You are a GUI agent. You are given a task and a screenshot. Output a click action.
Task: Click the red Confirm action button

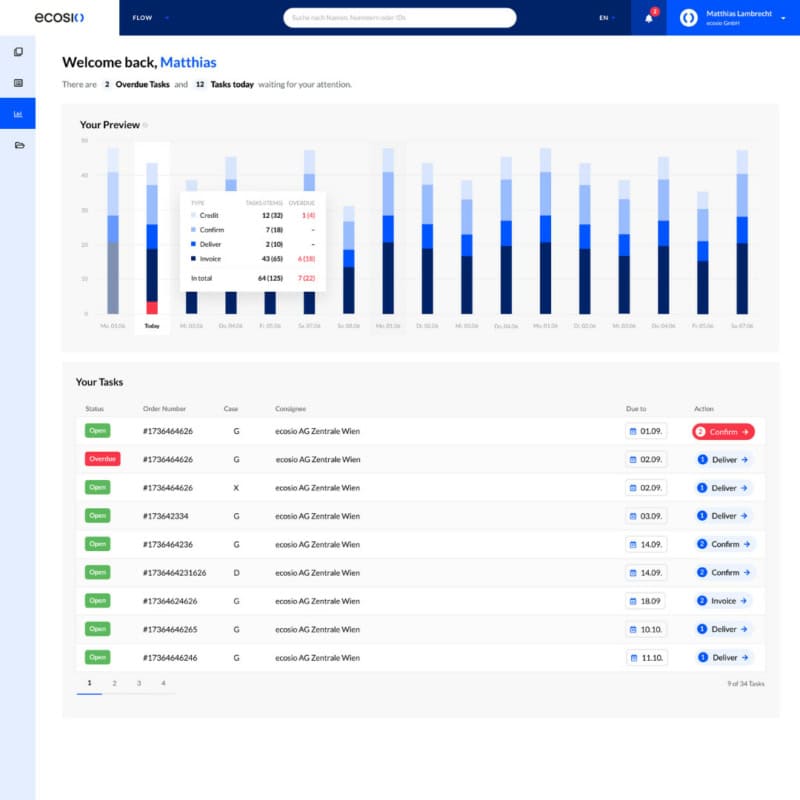(x=722, y=430)
